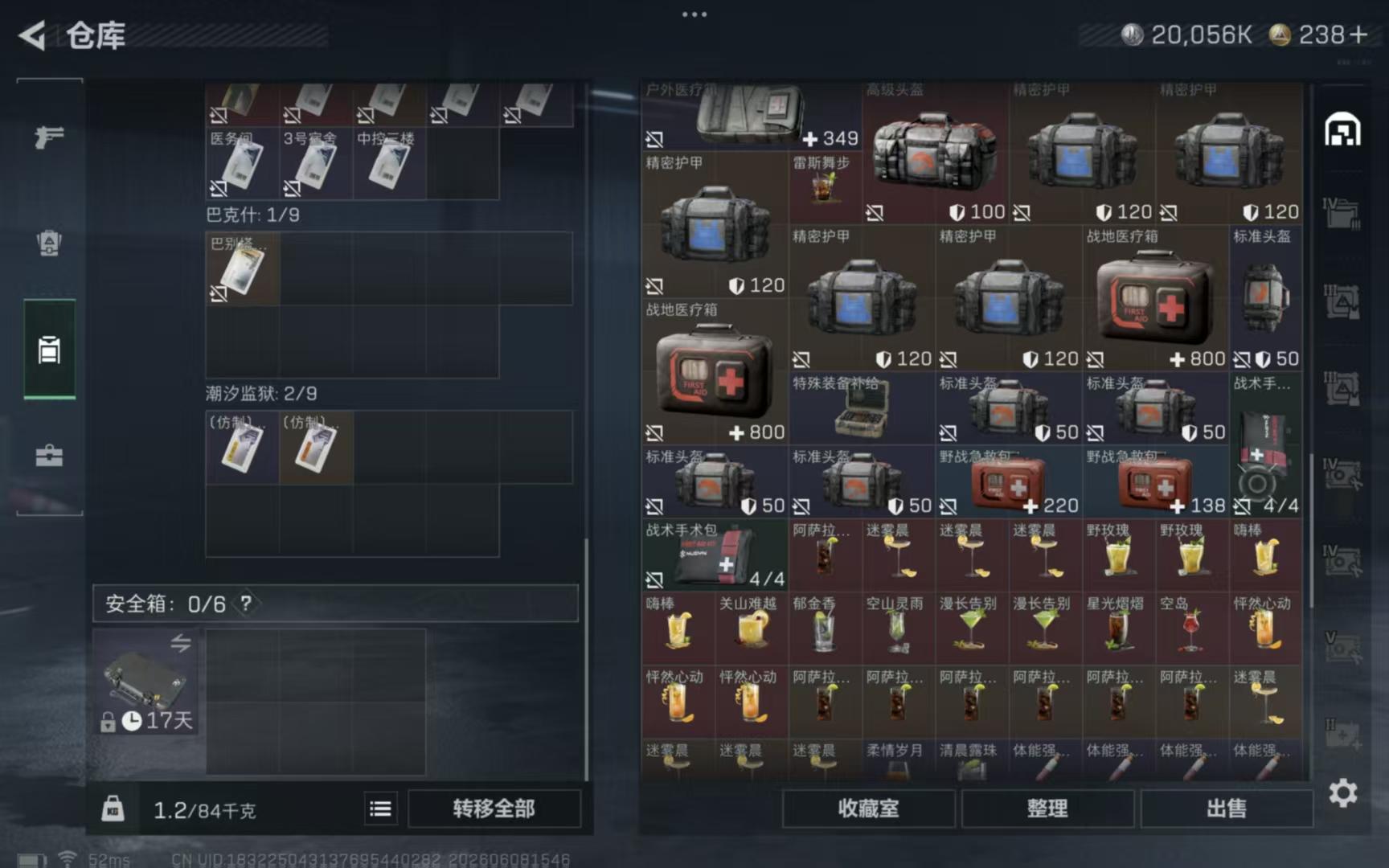Add more currency with the plus sign
The height and width of the screenshot is (868, 1389).
point(1358,35)
